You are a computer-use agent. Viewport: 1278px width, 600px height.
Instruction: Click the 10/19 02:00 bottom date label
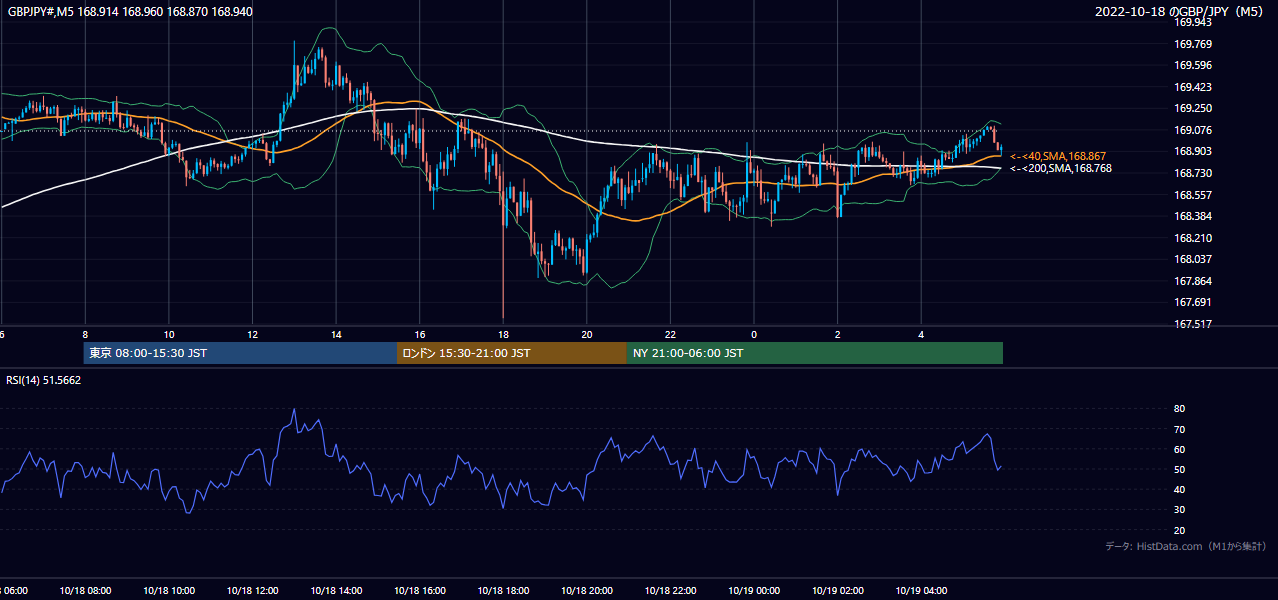(837, 591)
